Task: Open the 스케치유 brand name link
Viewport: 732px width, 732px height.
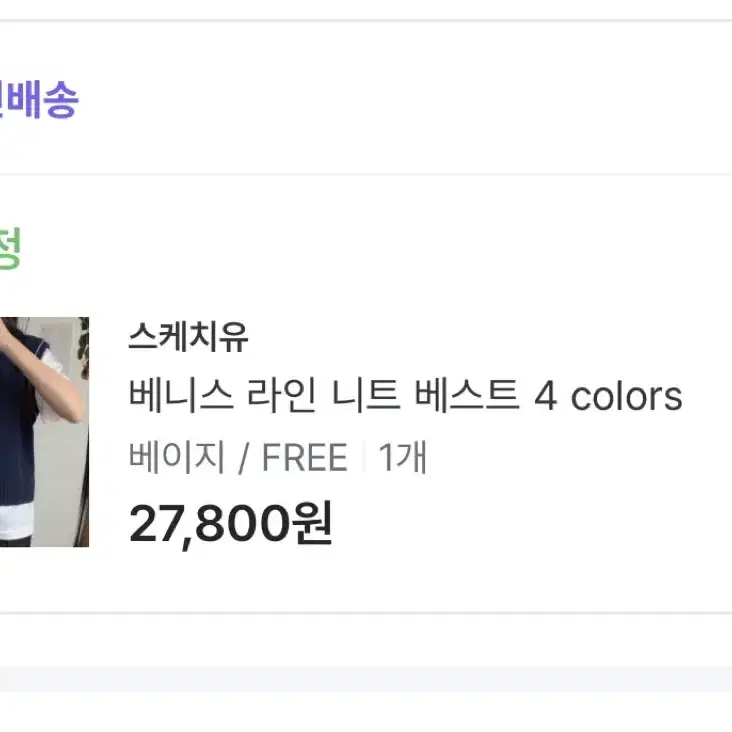Action: pyautogui.click(x=188, y=337)
